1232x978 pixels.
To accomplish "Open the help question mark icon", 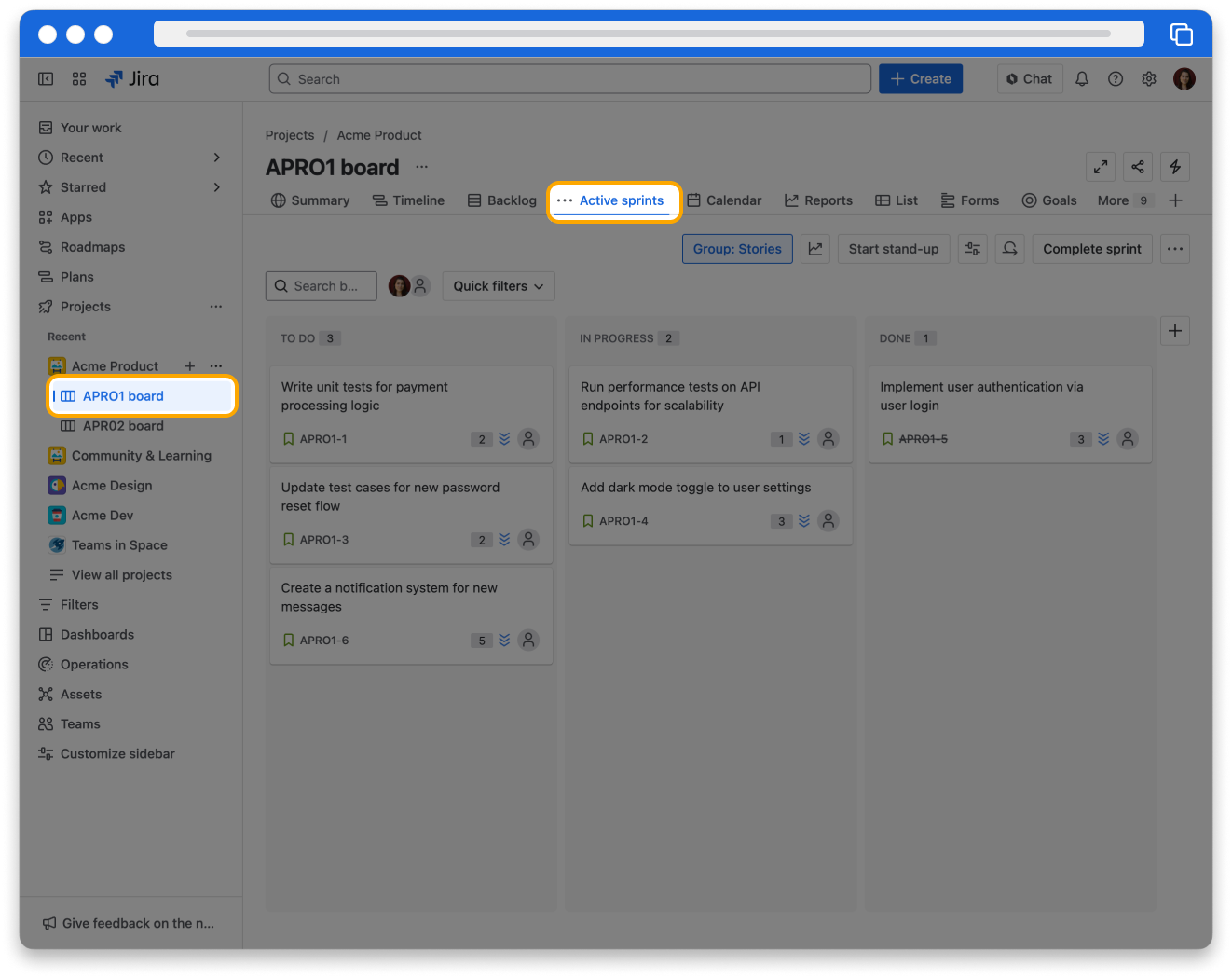I will pyautogui.click(x=1116, y=79).
